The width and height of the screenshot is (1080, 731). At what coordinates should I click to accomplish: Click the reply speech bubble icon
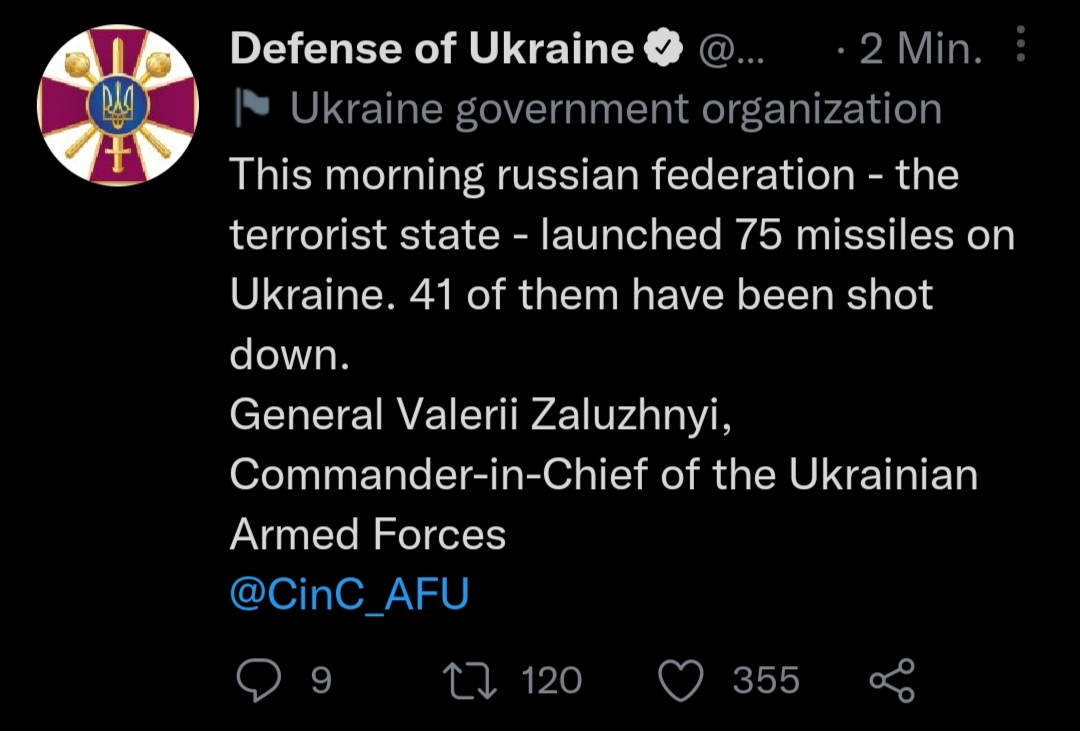[x=260, y=681]
